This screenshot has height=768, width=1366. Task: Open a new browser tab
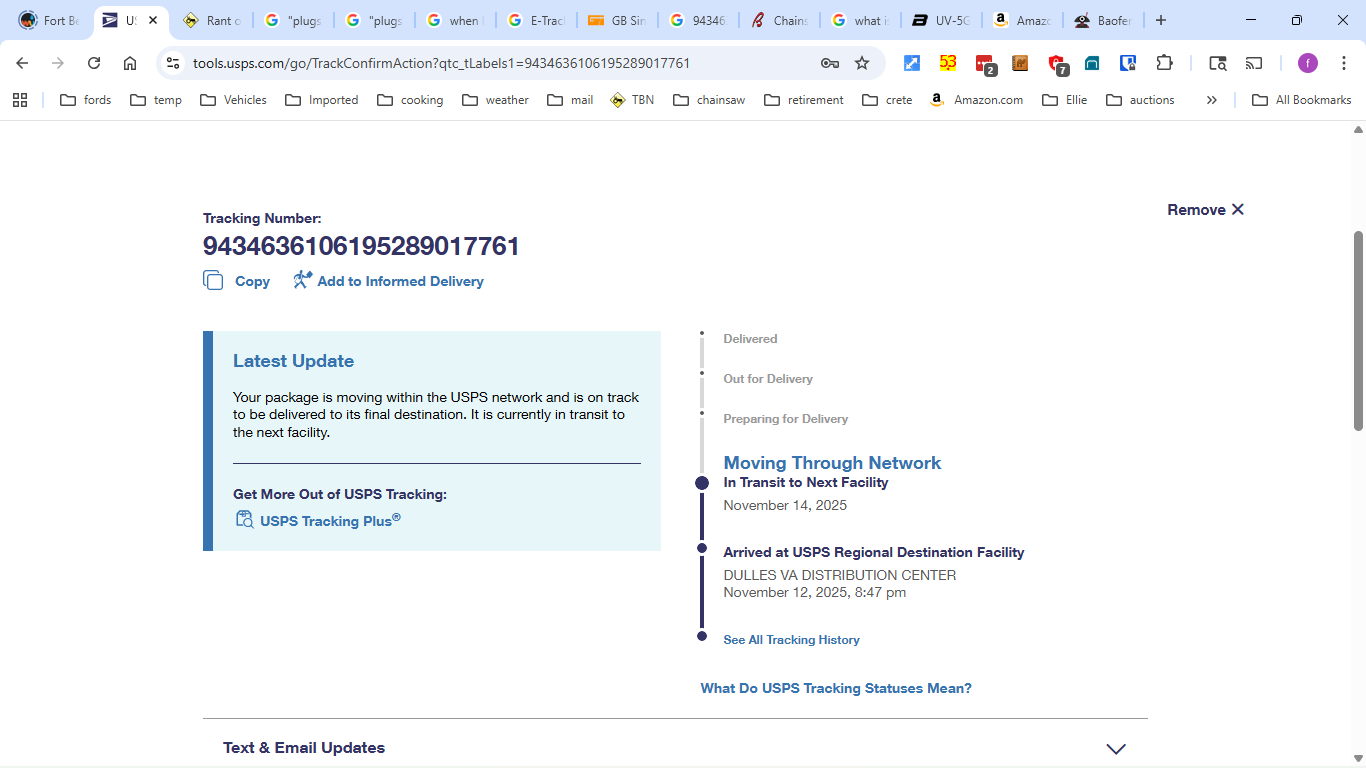[1160, 20]
